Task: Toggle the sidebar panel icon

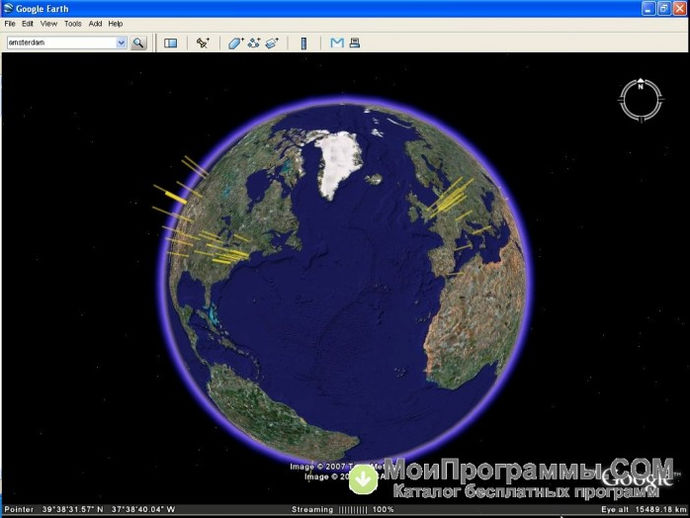Action: 170,43
